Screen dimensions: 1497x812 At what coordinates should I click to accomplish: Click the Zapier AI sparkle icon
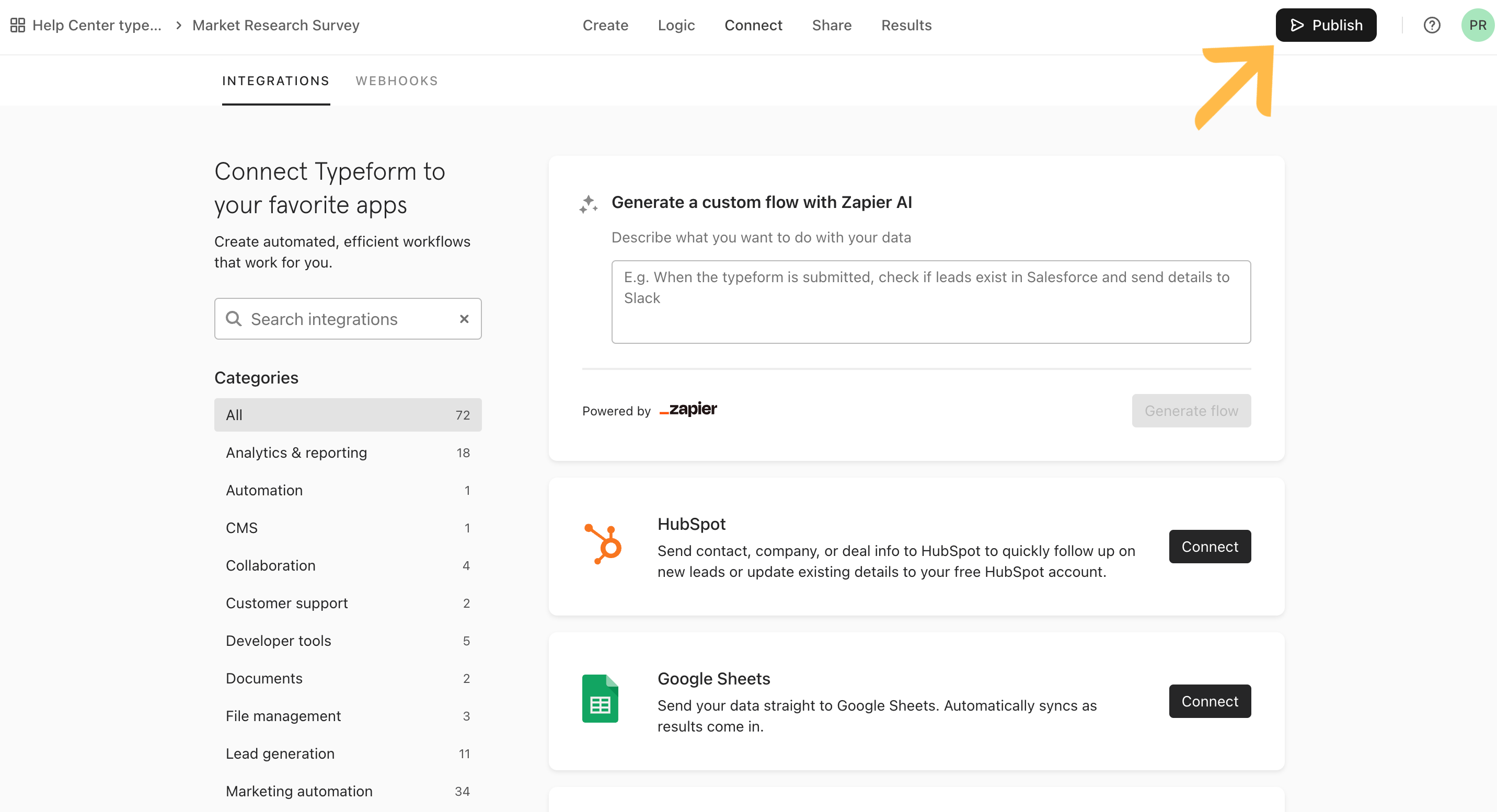588,204
